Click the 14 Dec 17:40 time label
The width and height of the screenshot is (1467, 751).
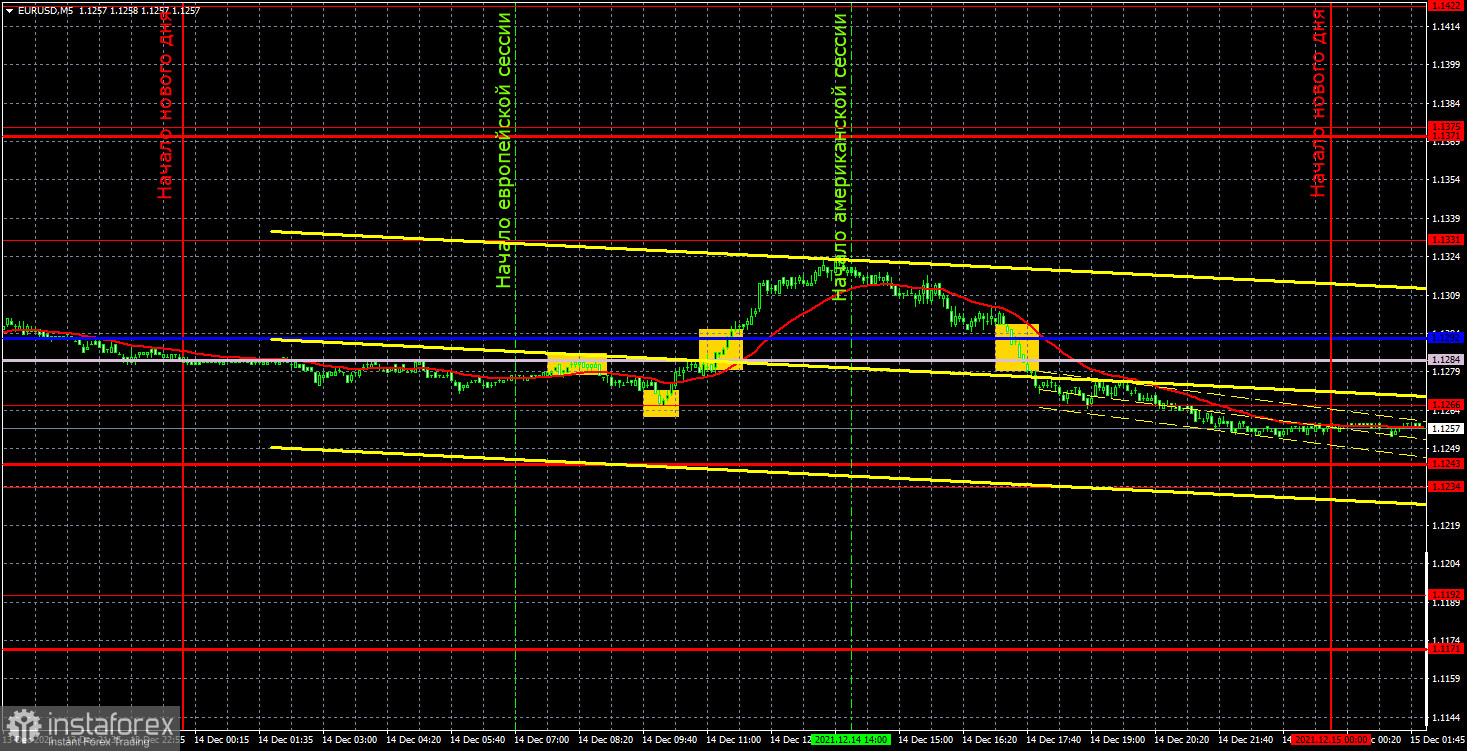pos(1055,740)
